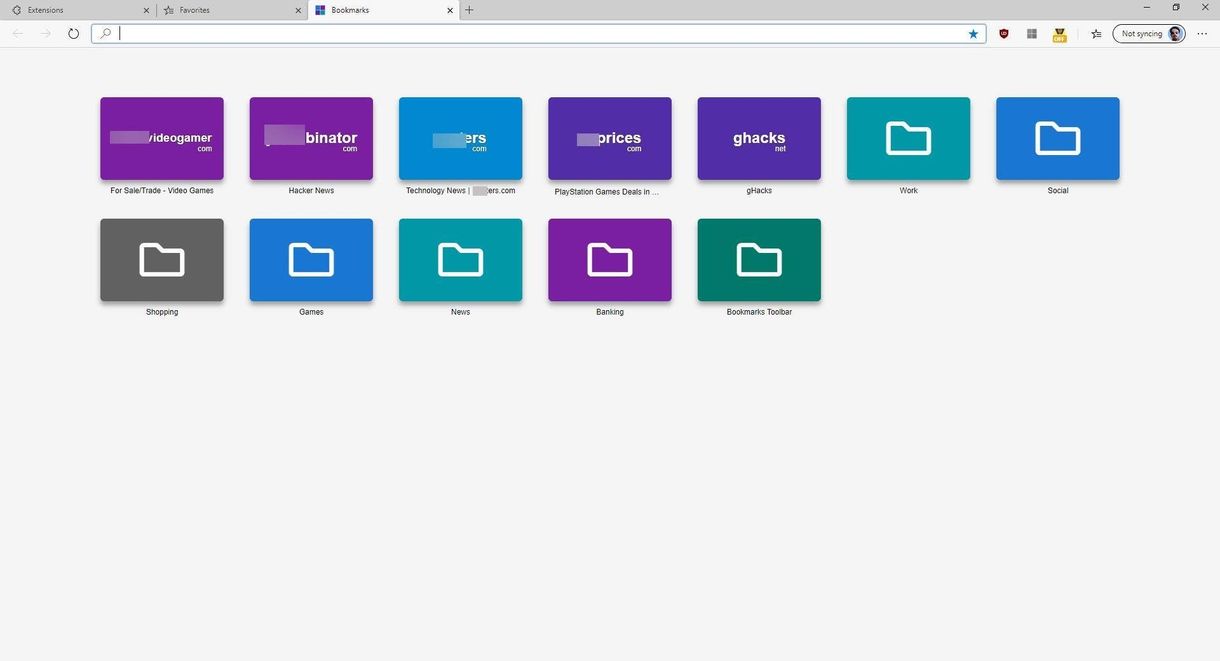Open the Technology News bookmark tile
The width and height of the screenshot is (1220, 661).
click(460, 138)
